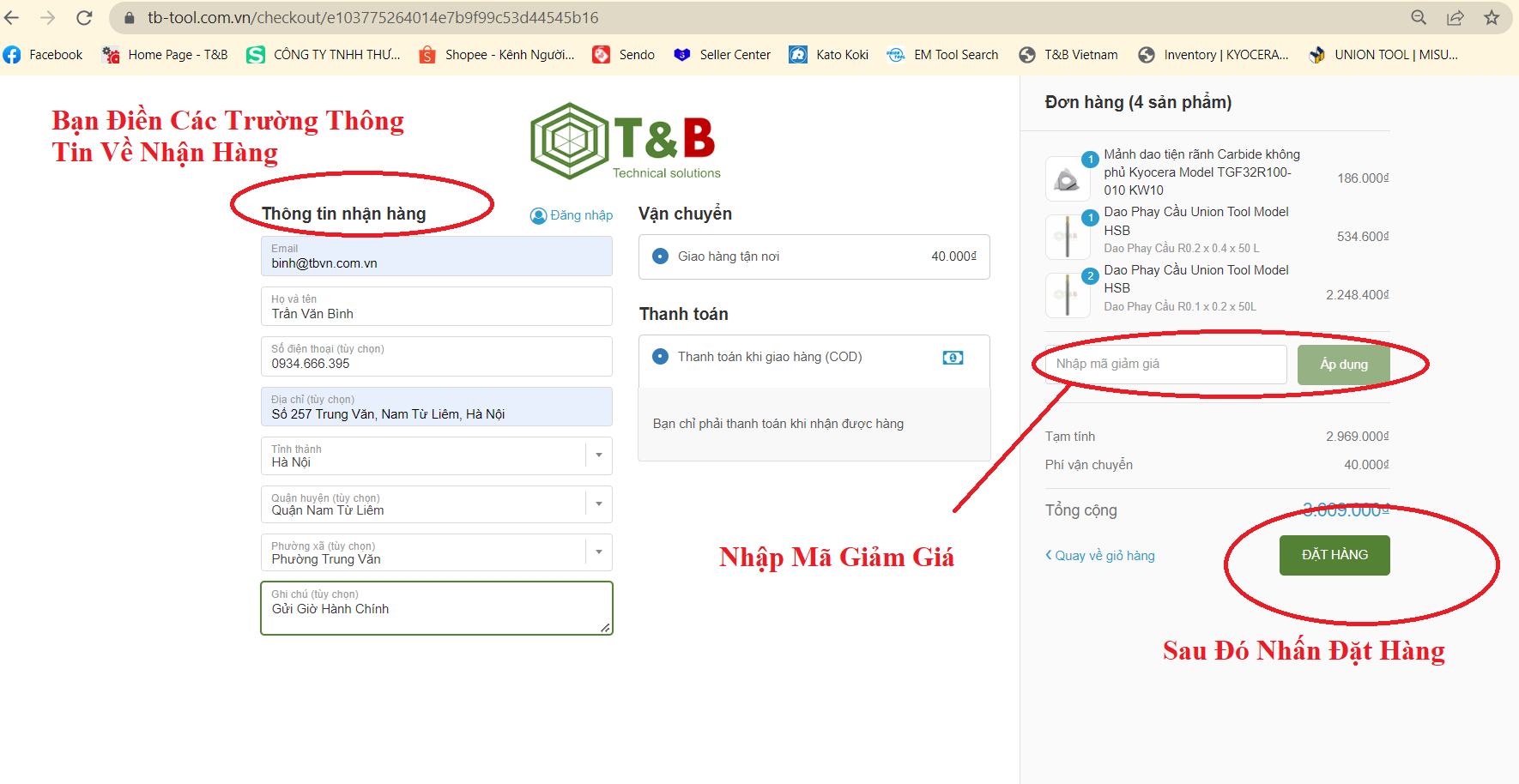1519x784 pixels.
Task: Open the Facebook bookmark
Action: coord(44,55)
